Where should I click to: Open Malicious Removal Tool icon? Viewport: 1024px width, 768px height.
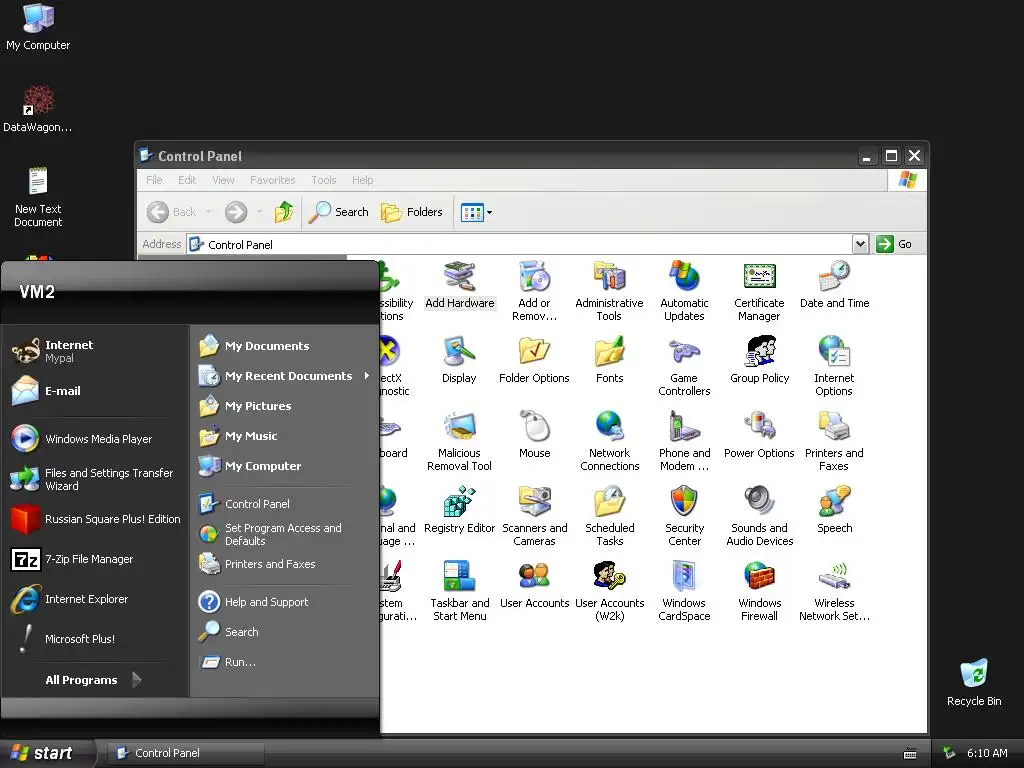click(459, 441)
